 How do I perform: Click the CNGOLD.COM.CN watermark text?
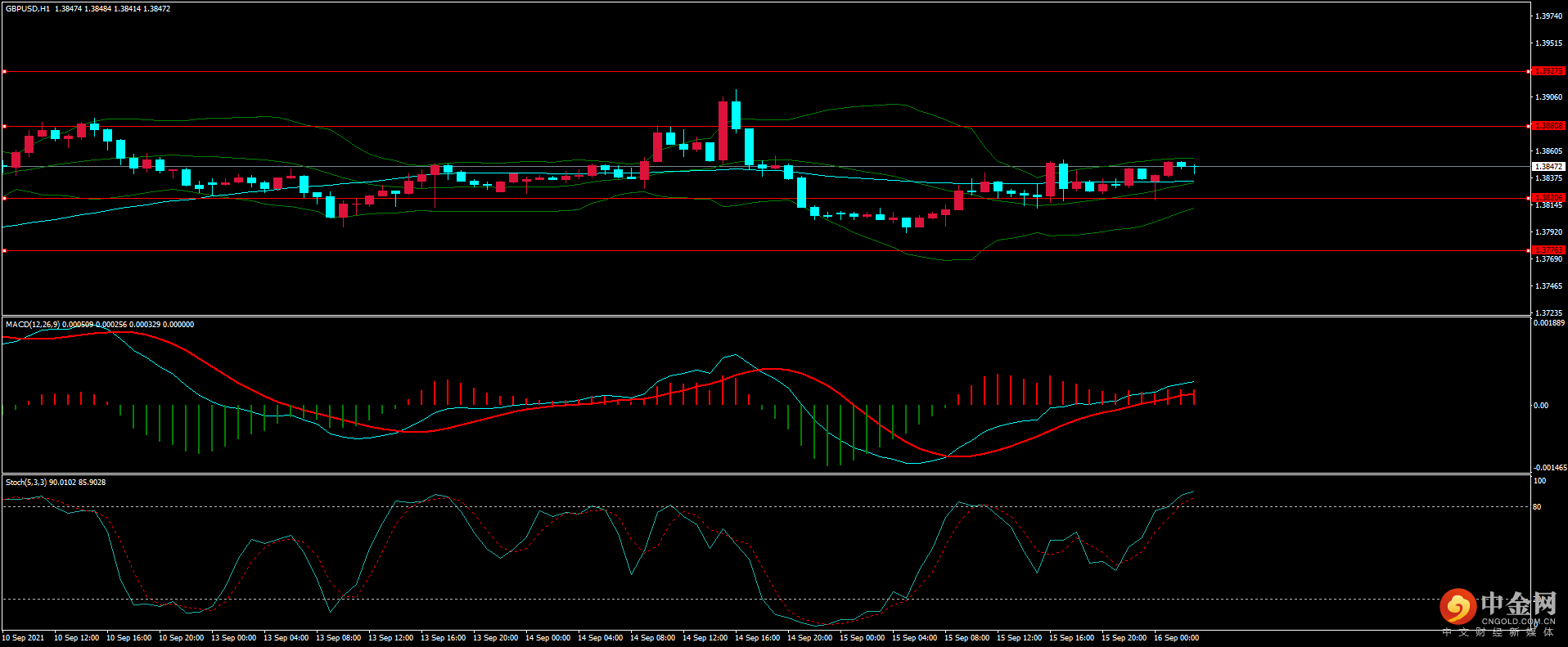1518,622
